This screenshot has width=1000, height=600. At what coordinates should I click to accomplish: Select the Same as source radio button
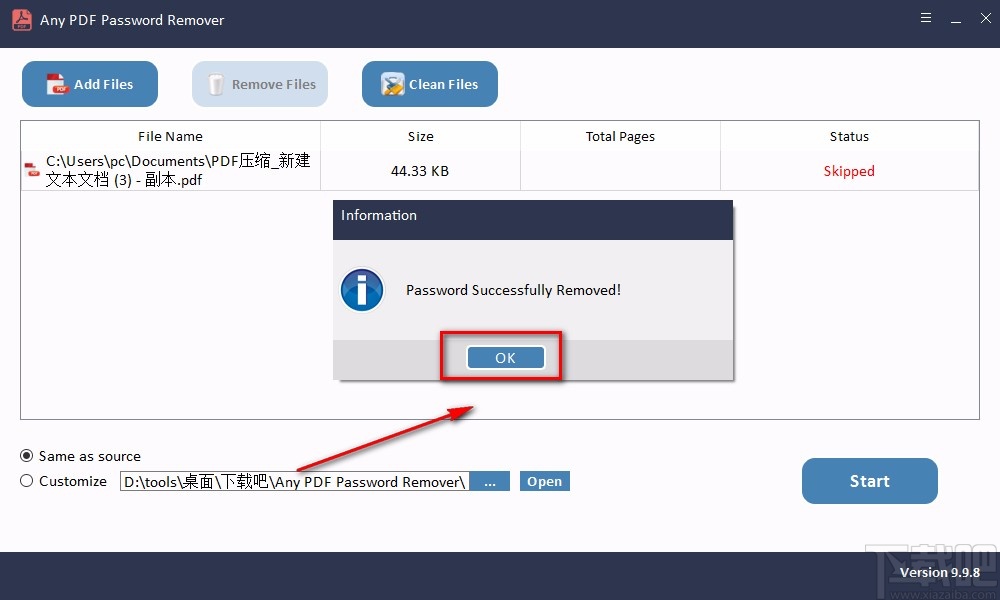[26, 456]
